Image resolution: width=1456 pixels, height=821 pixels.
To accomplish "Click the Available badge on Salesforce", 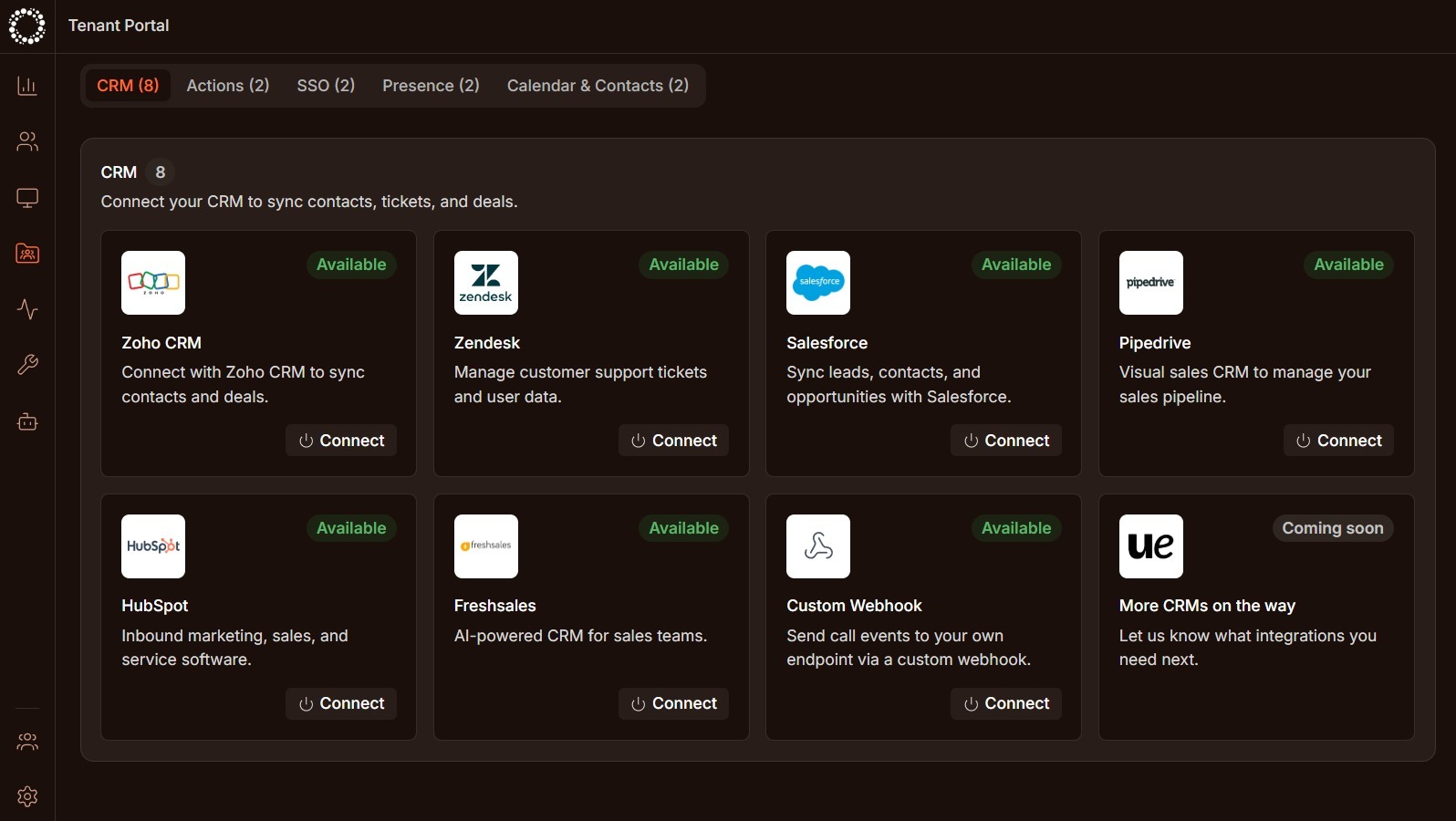I will pos(1016,265).
